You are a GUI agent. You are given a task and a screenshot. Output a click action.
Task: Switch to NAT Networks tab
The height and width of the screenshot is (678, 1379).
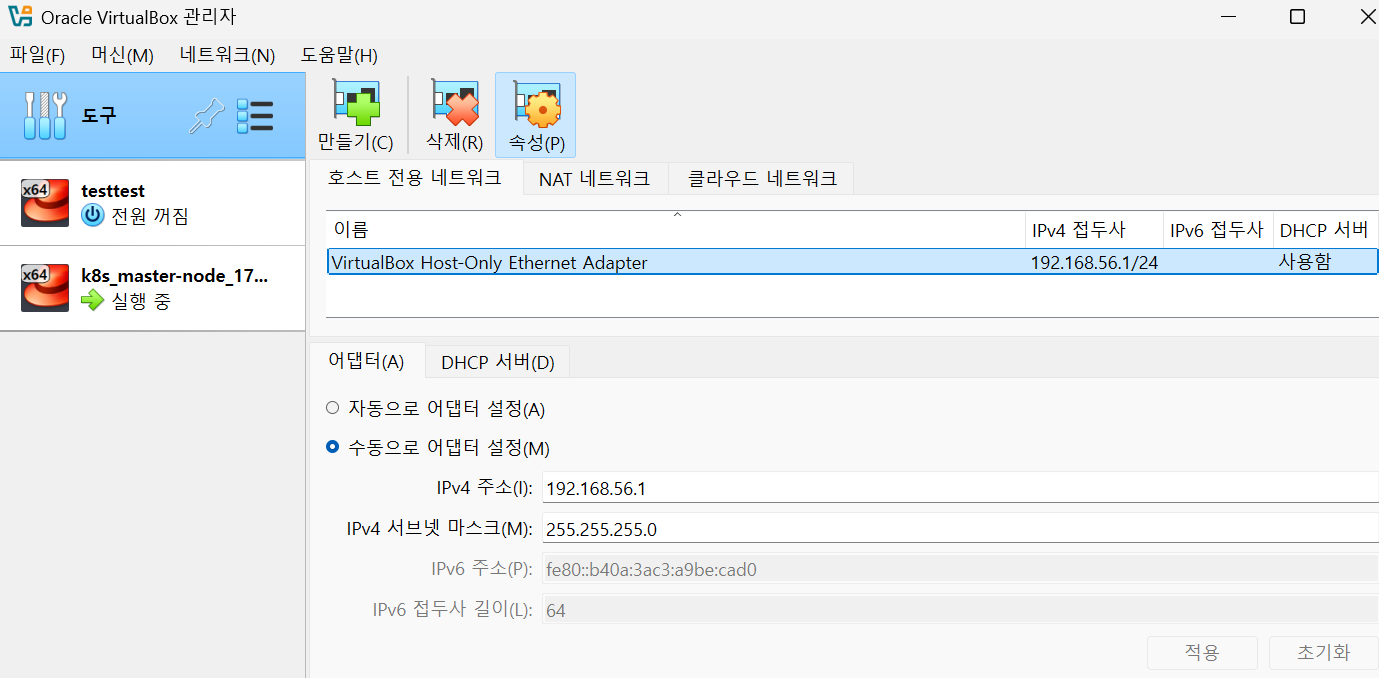tap(595, 179)
